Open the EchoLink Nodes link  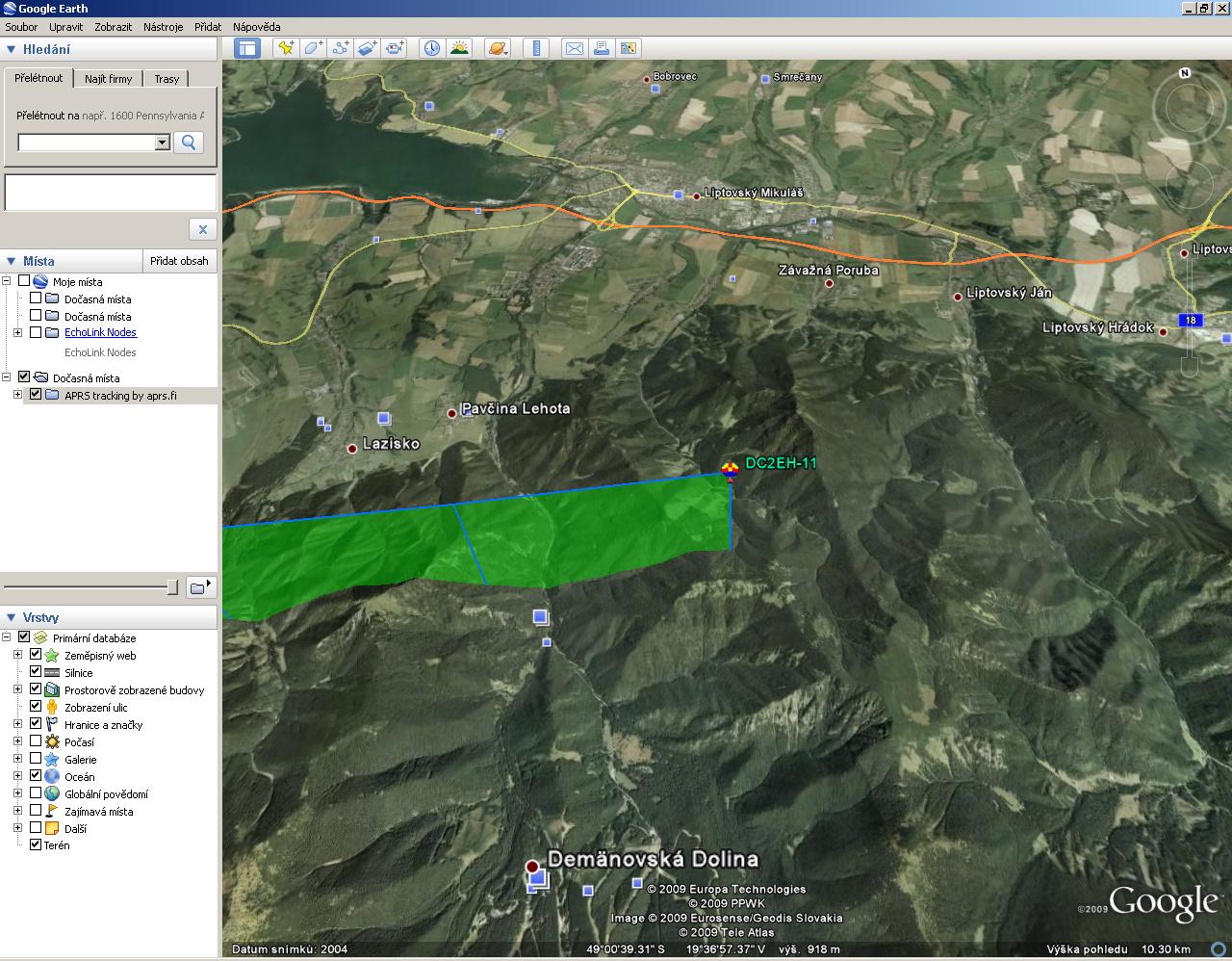(x=100, y=332)
